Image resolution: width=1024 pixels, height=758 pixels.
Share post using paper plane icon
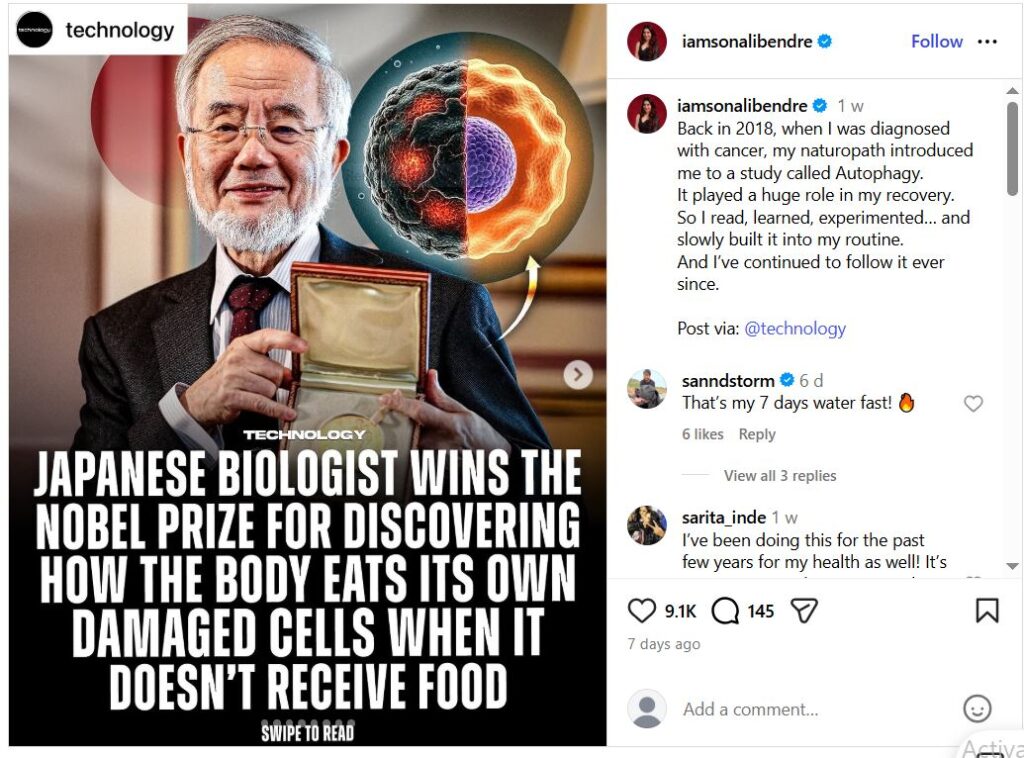pos(804,610)
